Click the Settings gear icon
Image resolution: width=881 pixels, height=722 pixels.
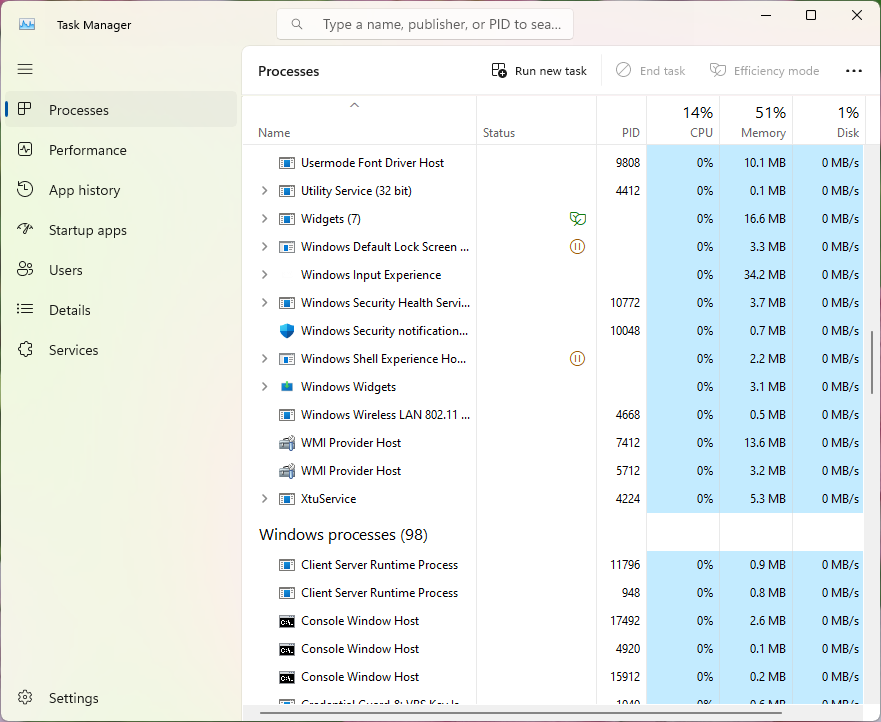click(x=25, y=697)
